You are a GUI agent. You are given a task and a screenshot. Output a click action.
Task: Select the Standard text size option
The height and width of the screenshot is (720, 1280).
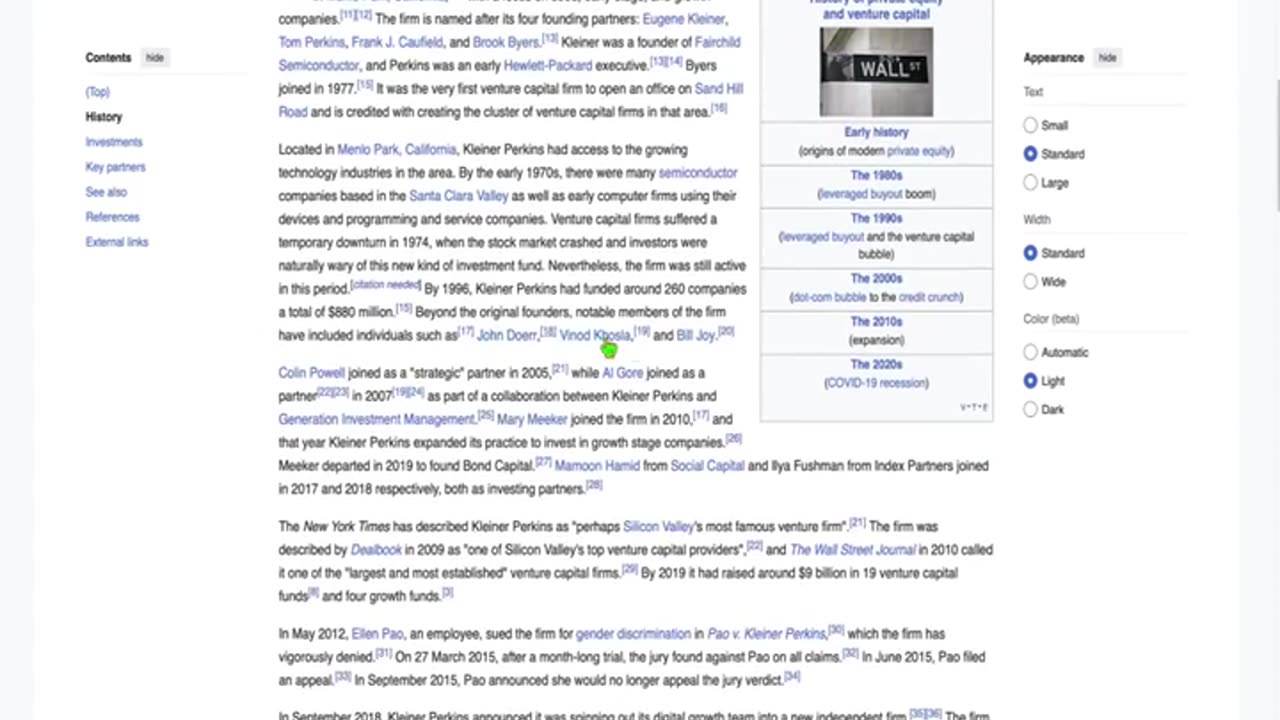(1030, 154)
